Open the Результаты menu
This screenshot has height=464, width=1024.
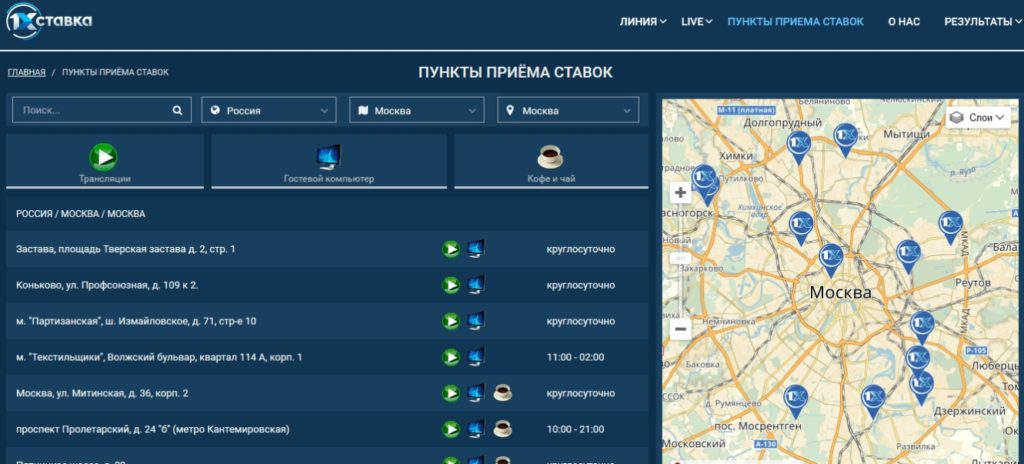click(982, 21)
